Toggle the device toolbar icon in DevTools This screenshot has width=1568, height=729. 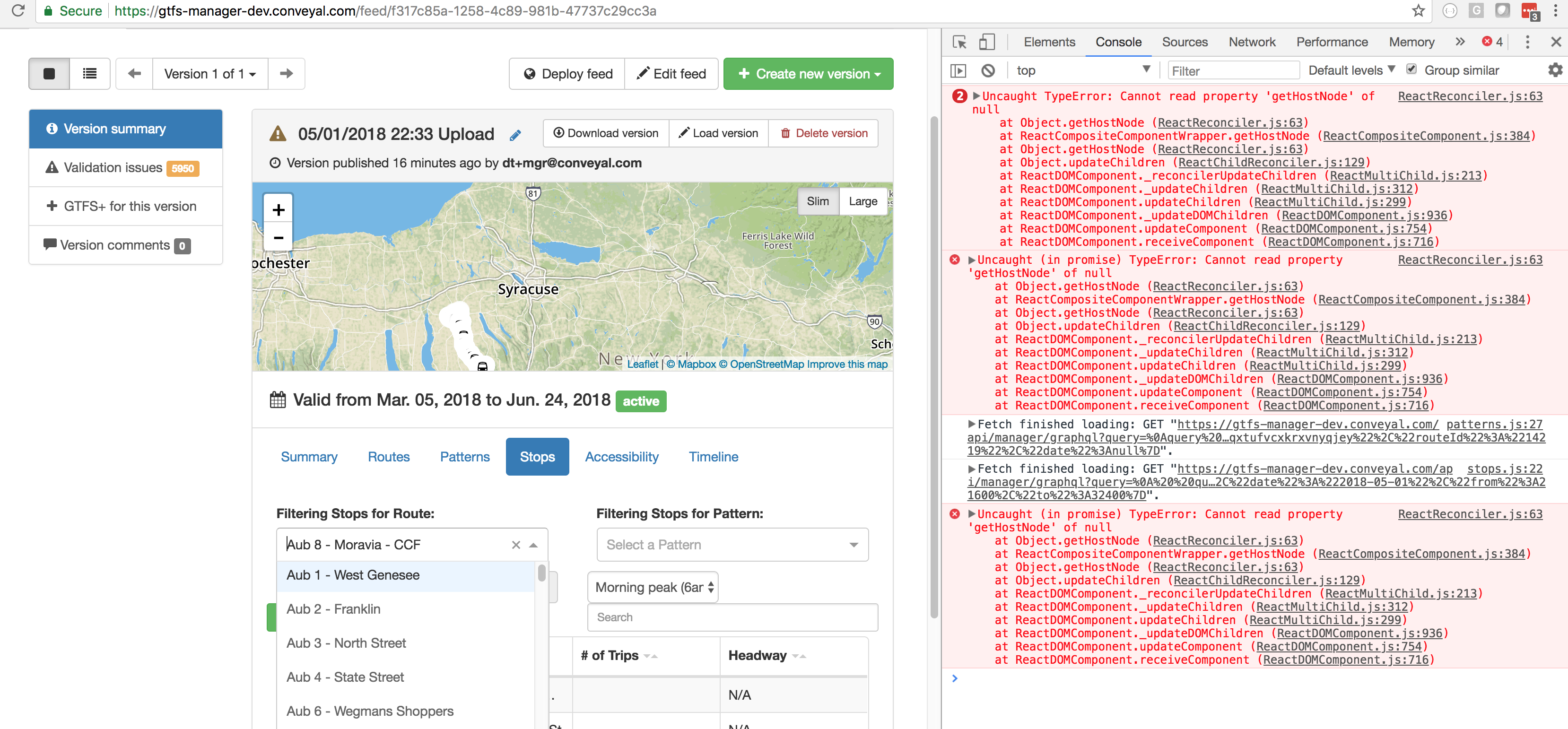tap(987, 42)
